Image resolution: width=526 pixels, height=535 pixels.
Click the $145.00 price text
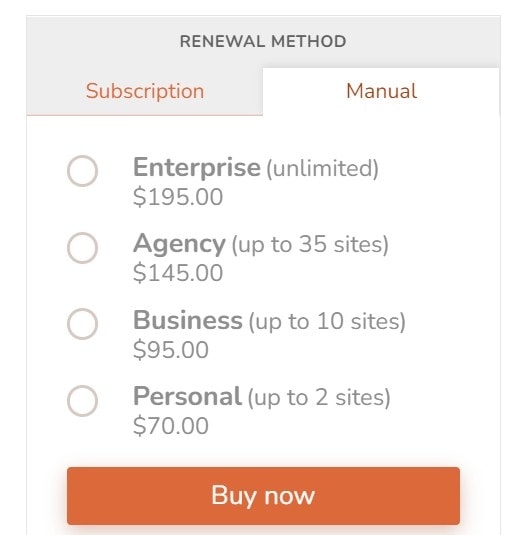[178, 273]
